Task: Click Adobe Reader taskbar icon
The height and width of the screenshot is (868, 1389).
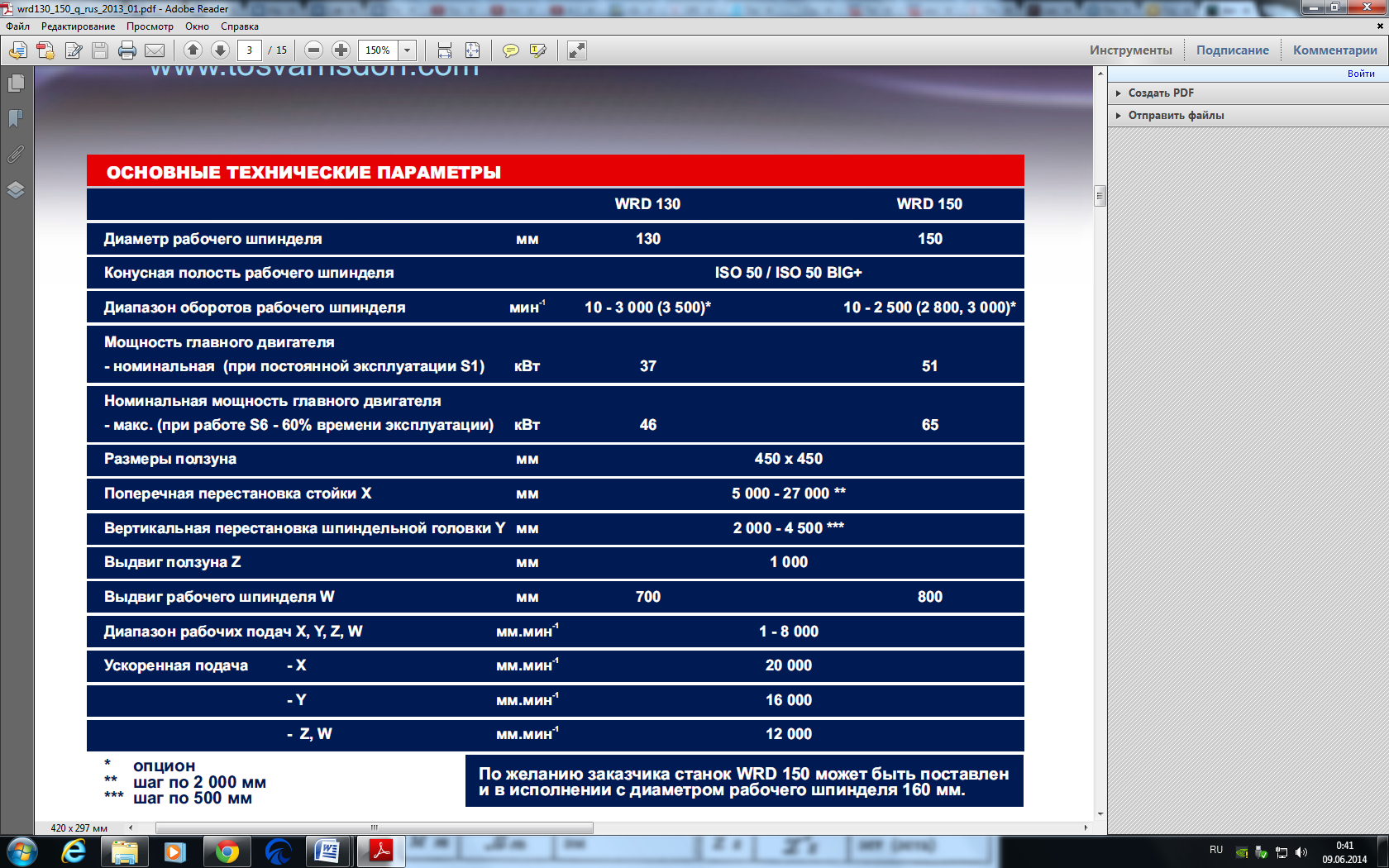Action: (x=380, y=851)
